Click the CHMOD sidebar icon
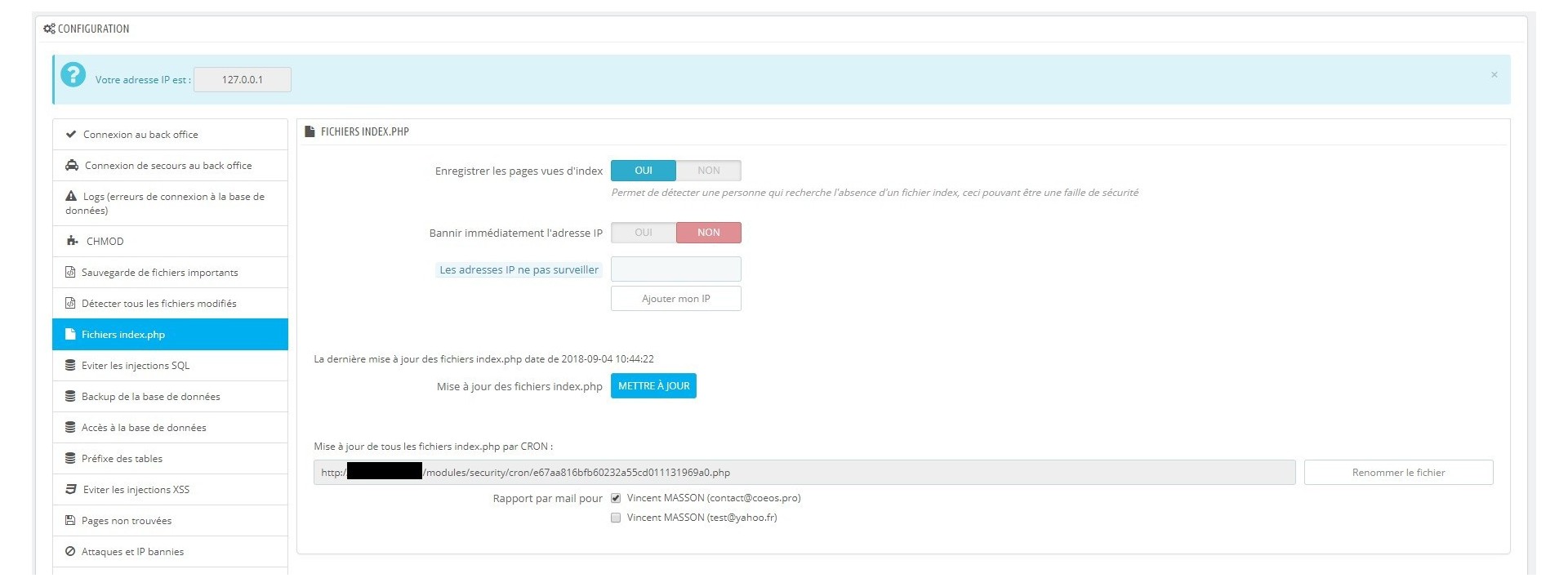Screen dimensions: 1568x587 coord(72,242)
